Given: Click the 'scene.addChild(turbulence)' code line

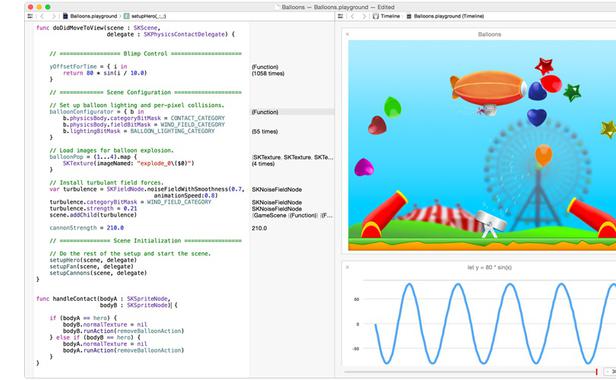Looking at the screenshot, I should tap(93, 215).
